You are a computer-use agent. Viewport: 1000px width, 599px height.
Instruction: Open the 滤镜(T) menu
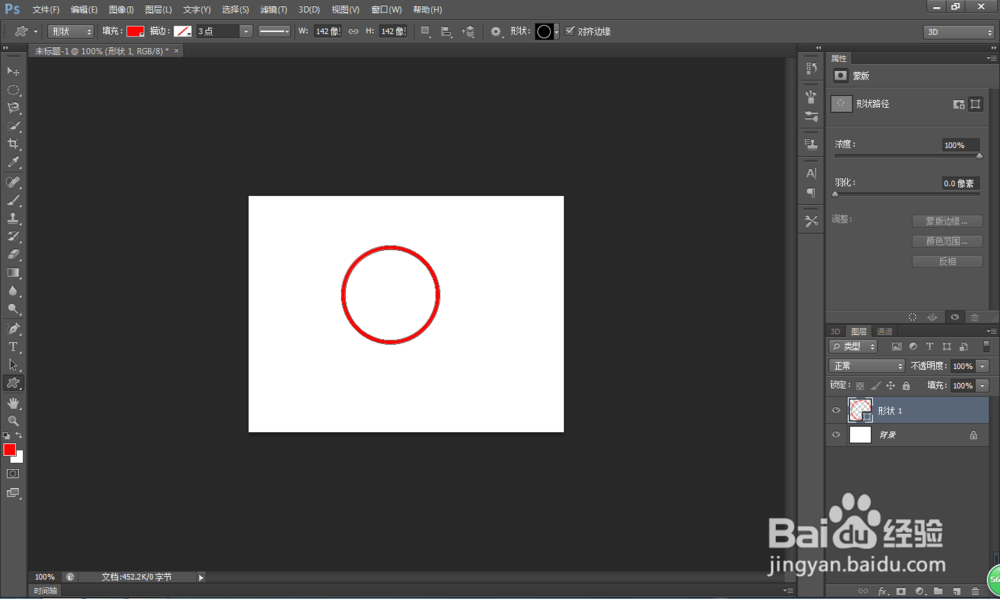point(274,10)
